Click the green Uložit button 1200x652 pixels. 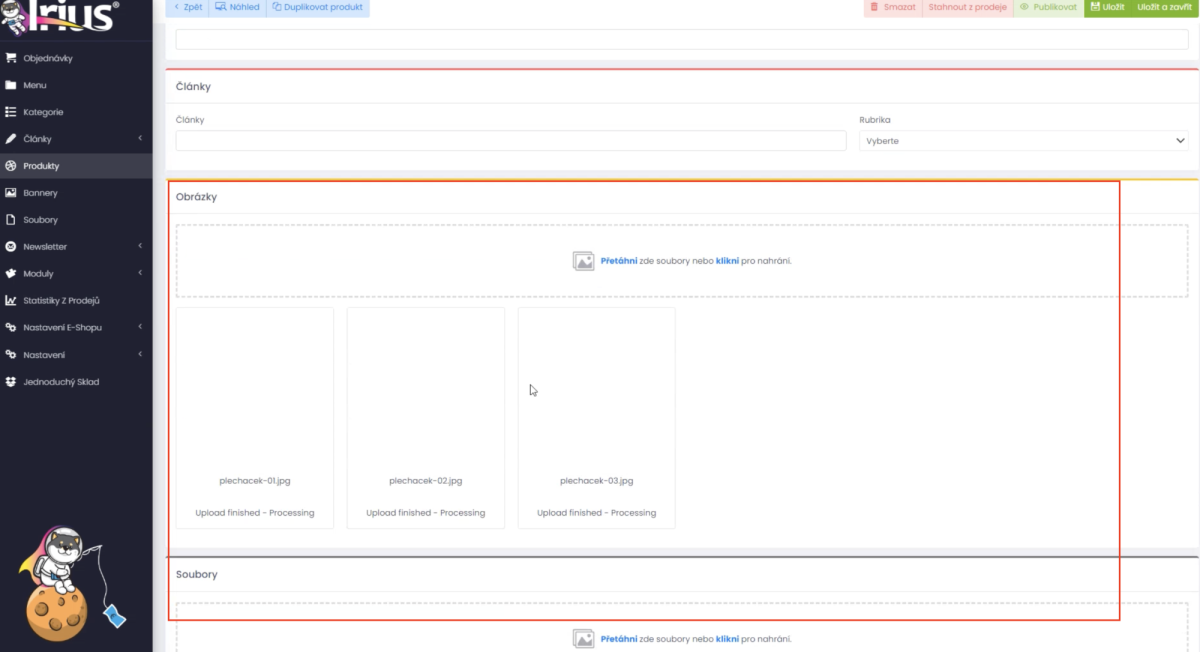pos(1107,7)
